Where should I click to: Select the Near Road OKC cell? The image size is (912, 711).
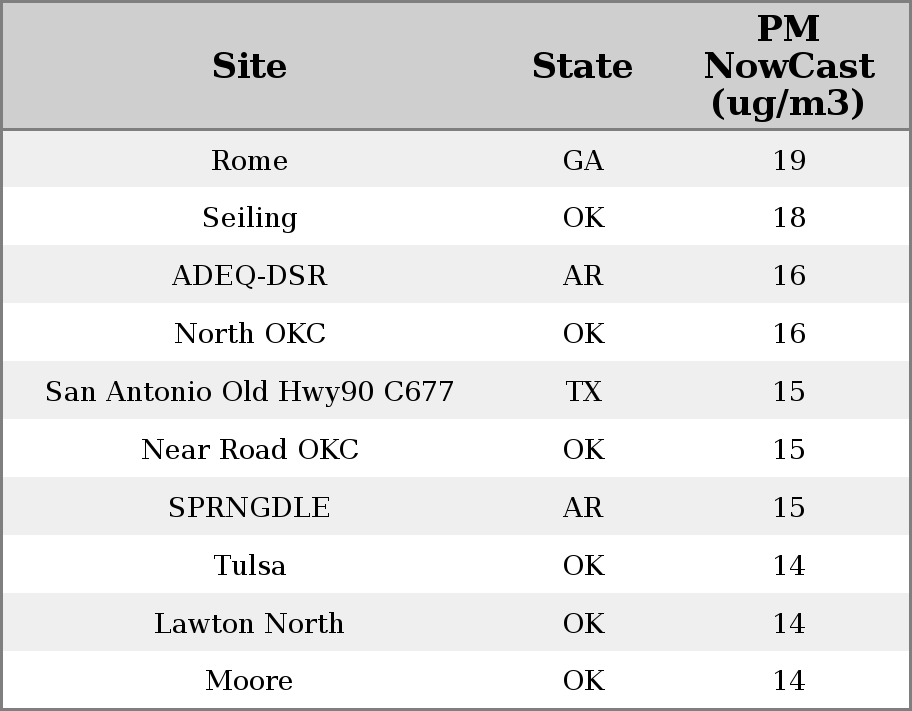(x=249, y=449)
